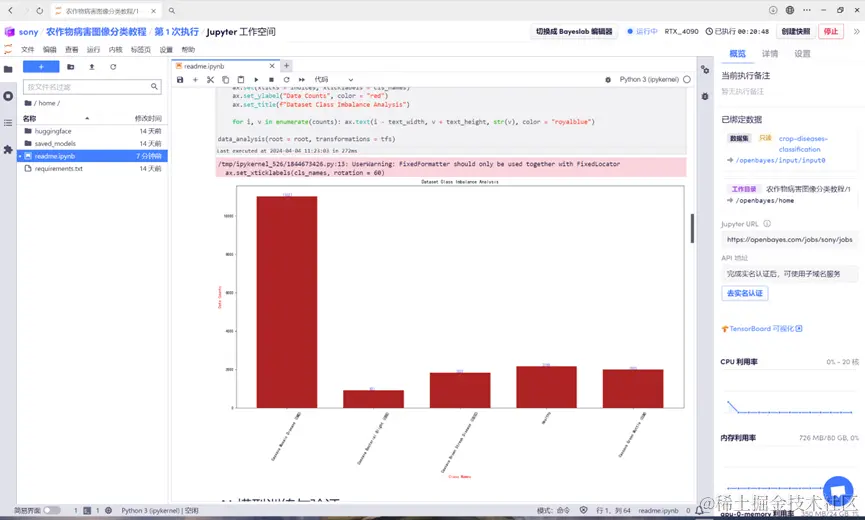
Task: Create a new launcher with the blue plus button
Action: tap(41, 67)
